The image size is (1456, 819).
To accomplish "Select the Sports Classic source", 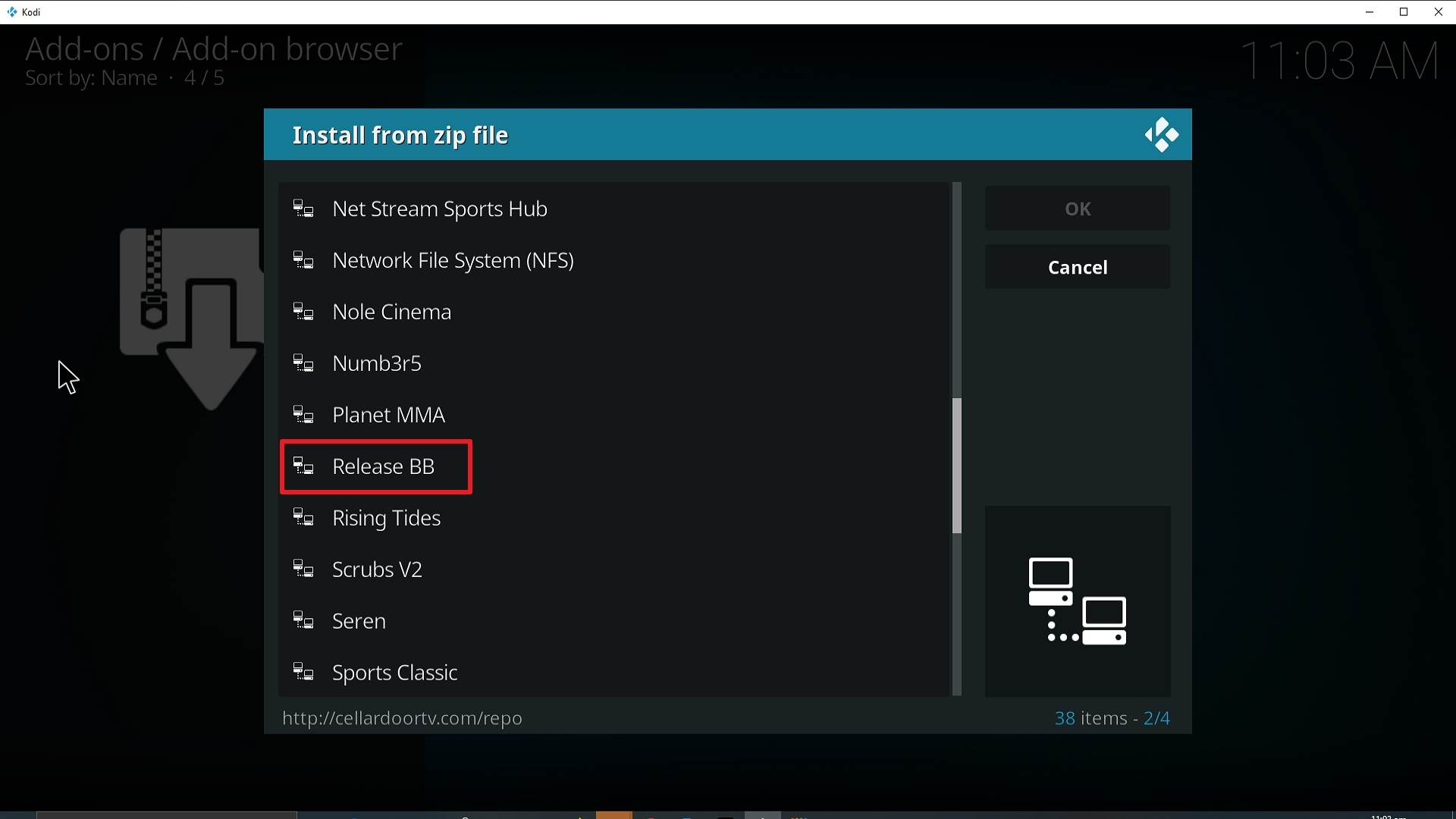I will tap(613, 673).
